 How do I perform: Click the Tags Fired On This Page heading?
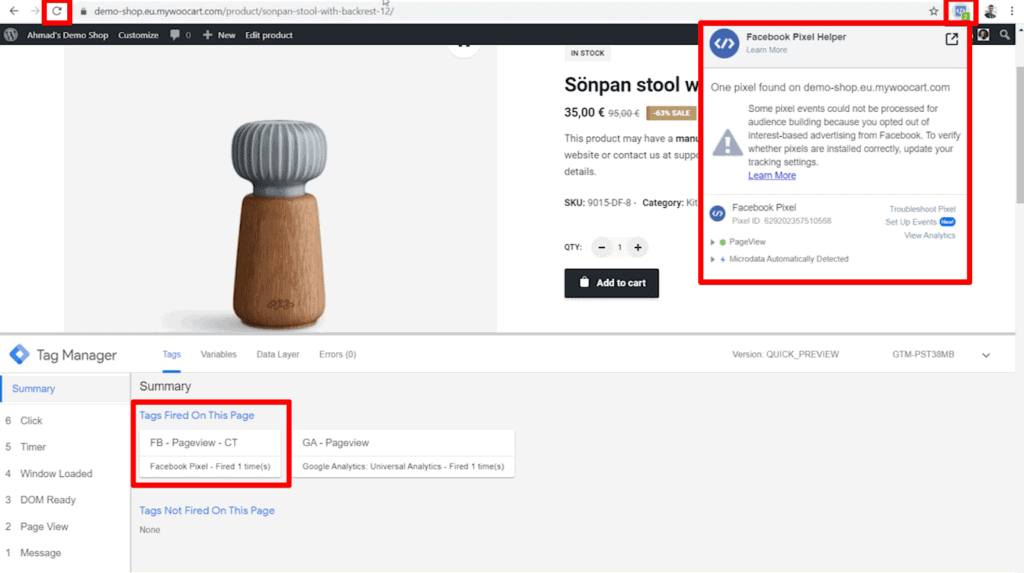point(197,416)
